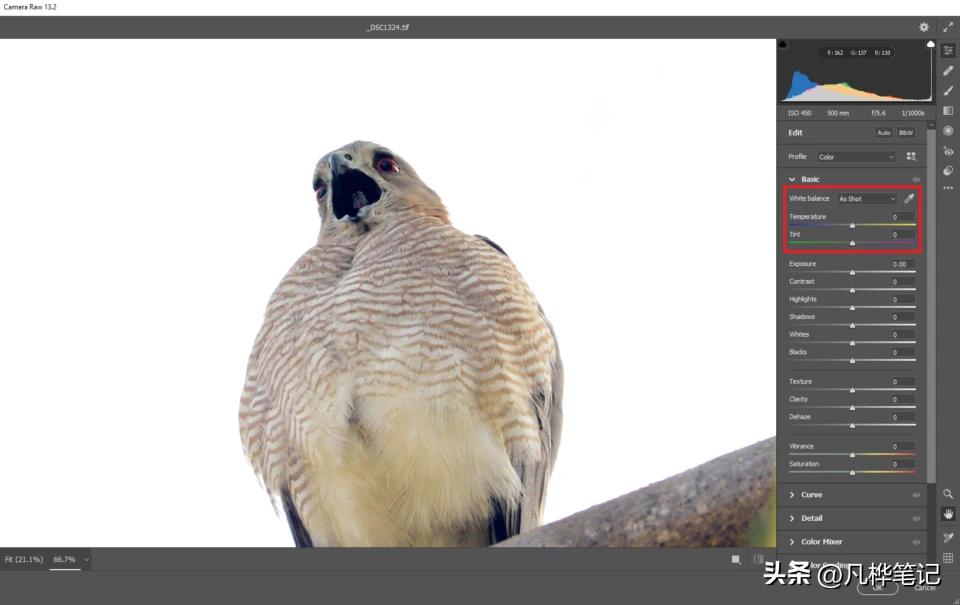Expand the Color Mixer section

pyautogui.click(x=792, y=542)
